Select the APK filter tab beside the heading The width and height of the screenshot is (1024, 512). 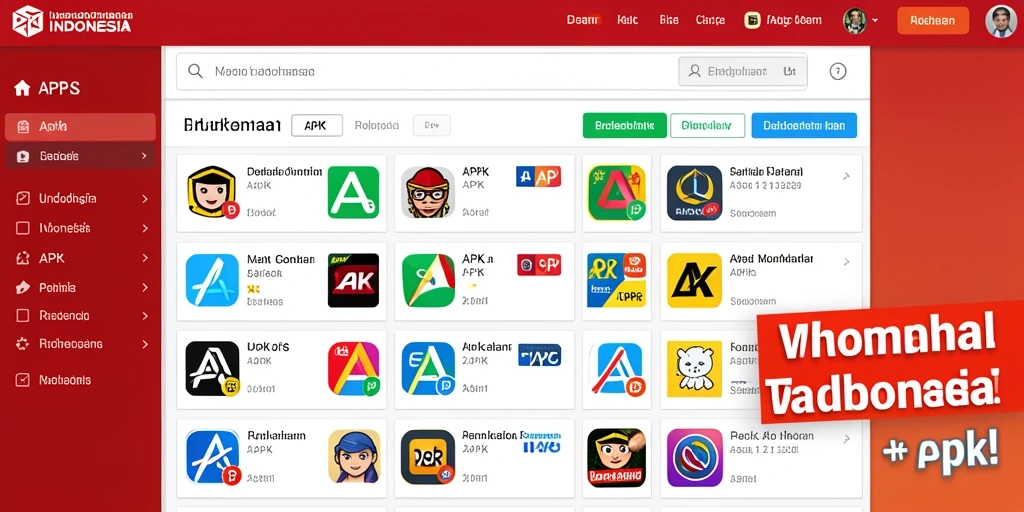[x=317, y=125]
